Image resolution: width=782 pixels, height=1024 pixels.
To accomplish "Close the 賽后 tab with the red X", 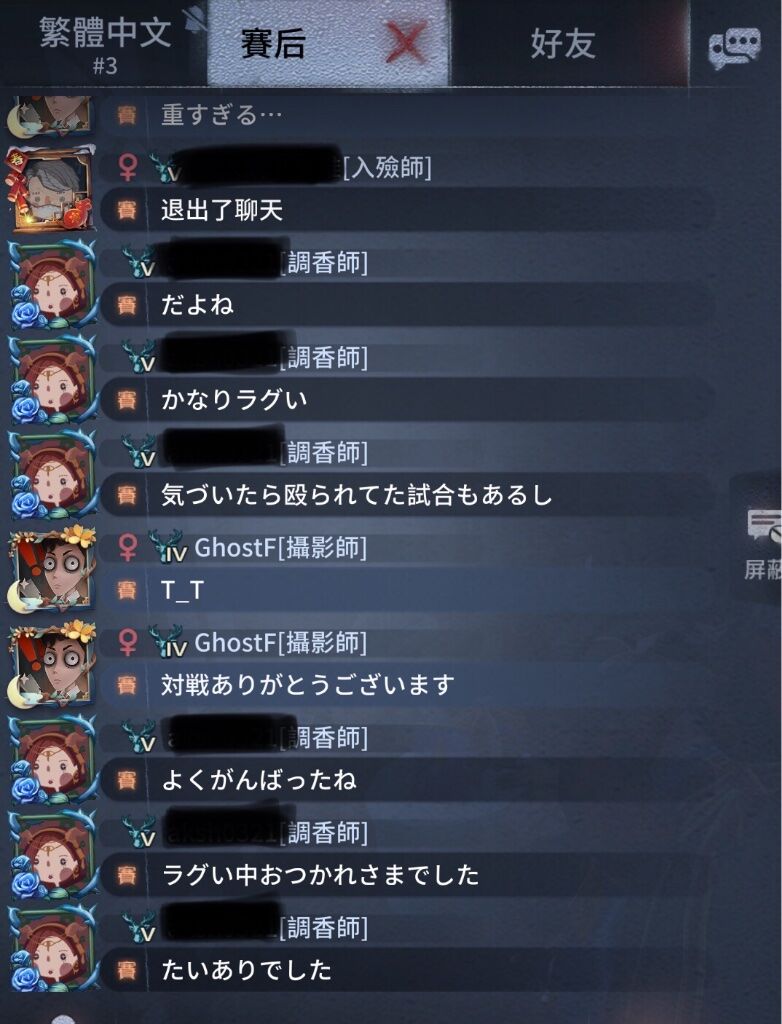I will point(404,43).
